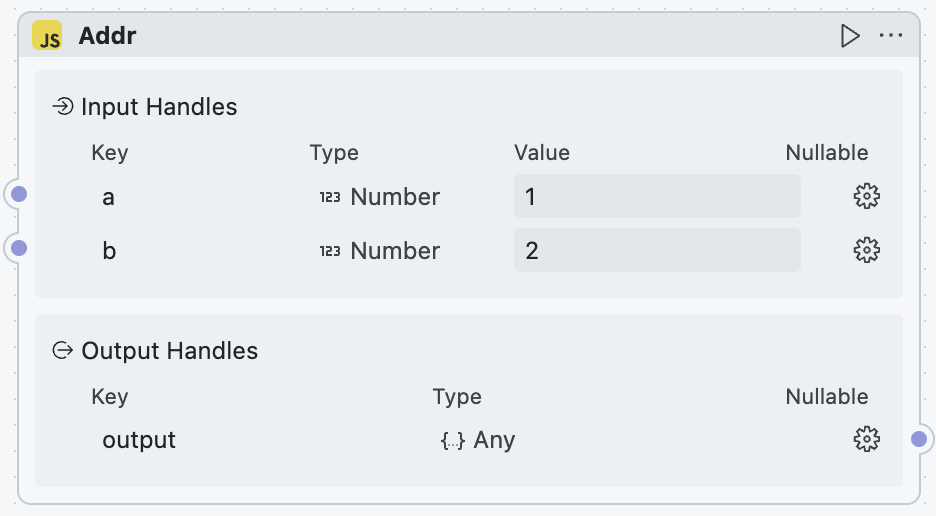Click the Addr node title
Viewport: 936px width, 516px height.
point(107,37)
